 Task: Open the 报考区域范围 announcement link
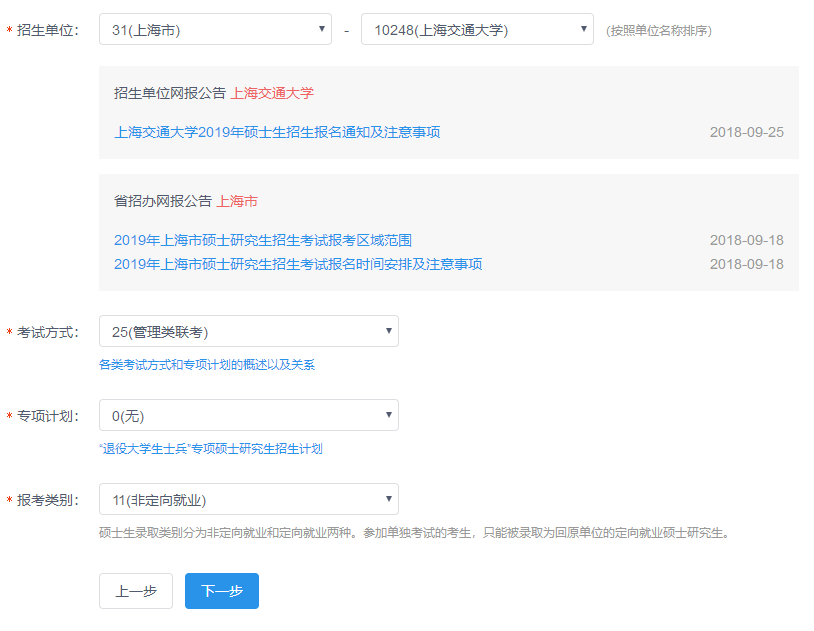click(263, 240)
